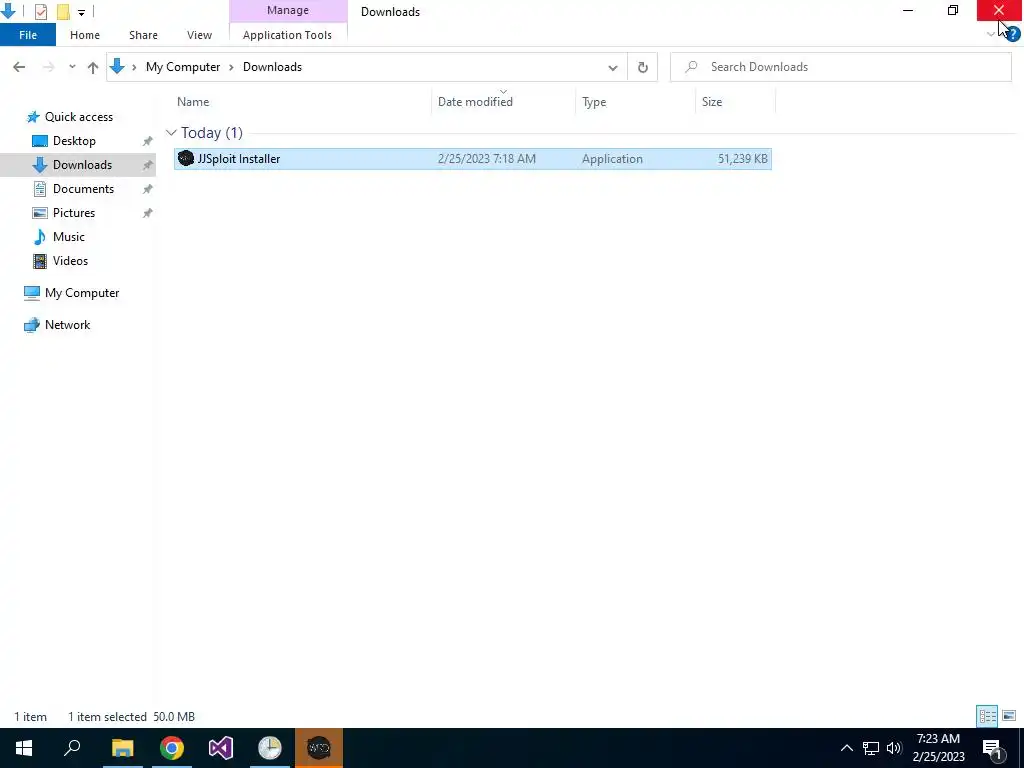This screenshot has height=768, width=1024.
Task: Open the Application Tools tab
Action: [x=287, y=35]
